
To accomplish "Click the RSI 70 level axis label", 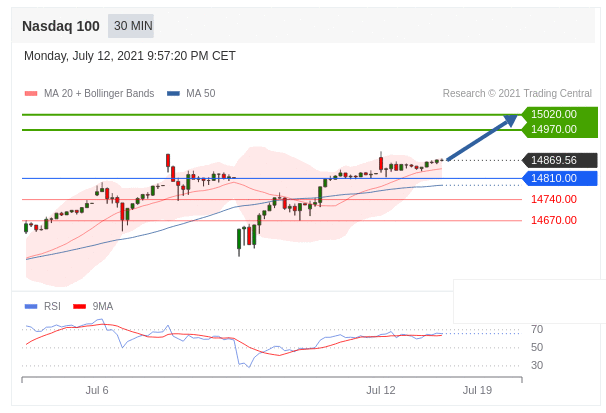I will click(537, 329).
